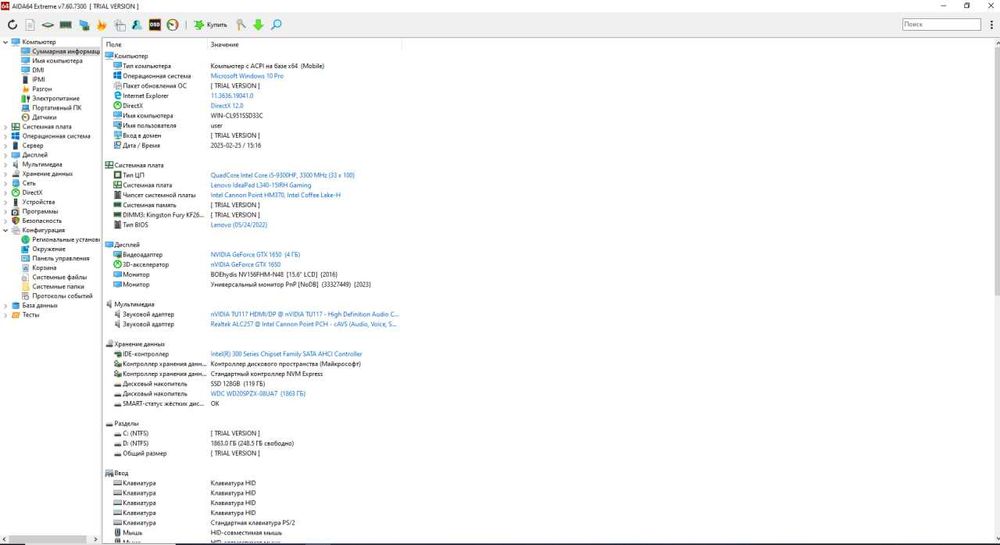Click the key-shaped toolbar icon
This screenshot has width=1000, height=545.
pos(240,25)
